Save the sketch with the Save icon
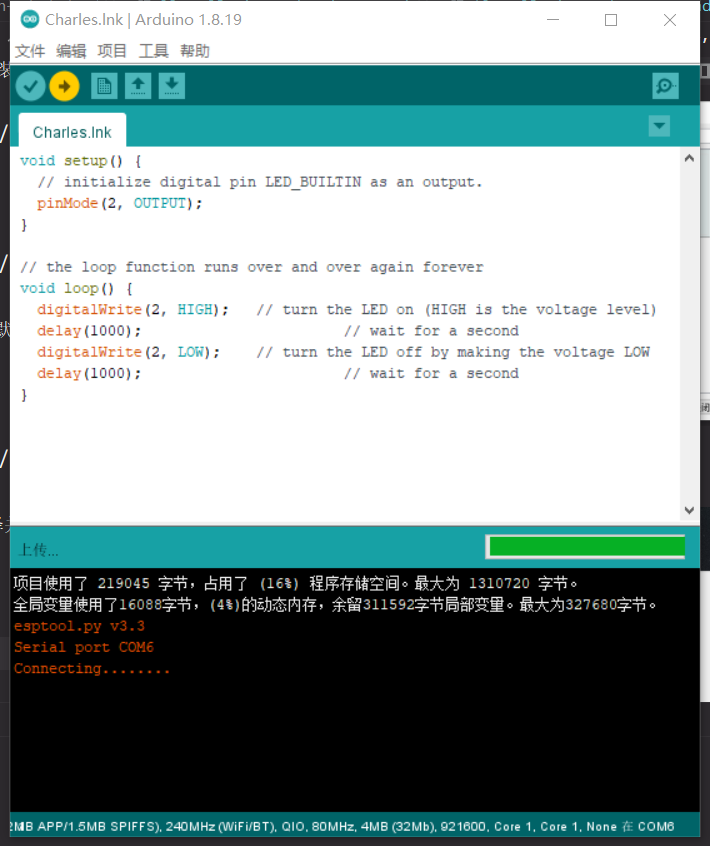Image resolution: width=710 pixels, height=846 pixels. point(172,87)
